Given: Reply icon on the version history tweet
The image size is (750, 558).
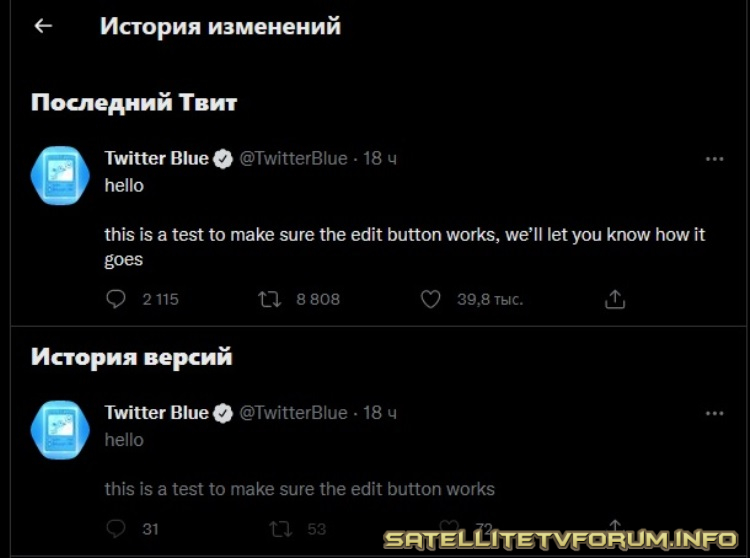Looking at the screenshot, I should 116,529.
